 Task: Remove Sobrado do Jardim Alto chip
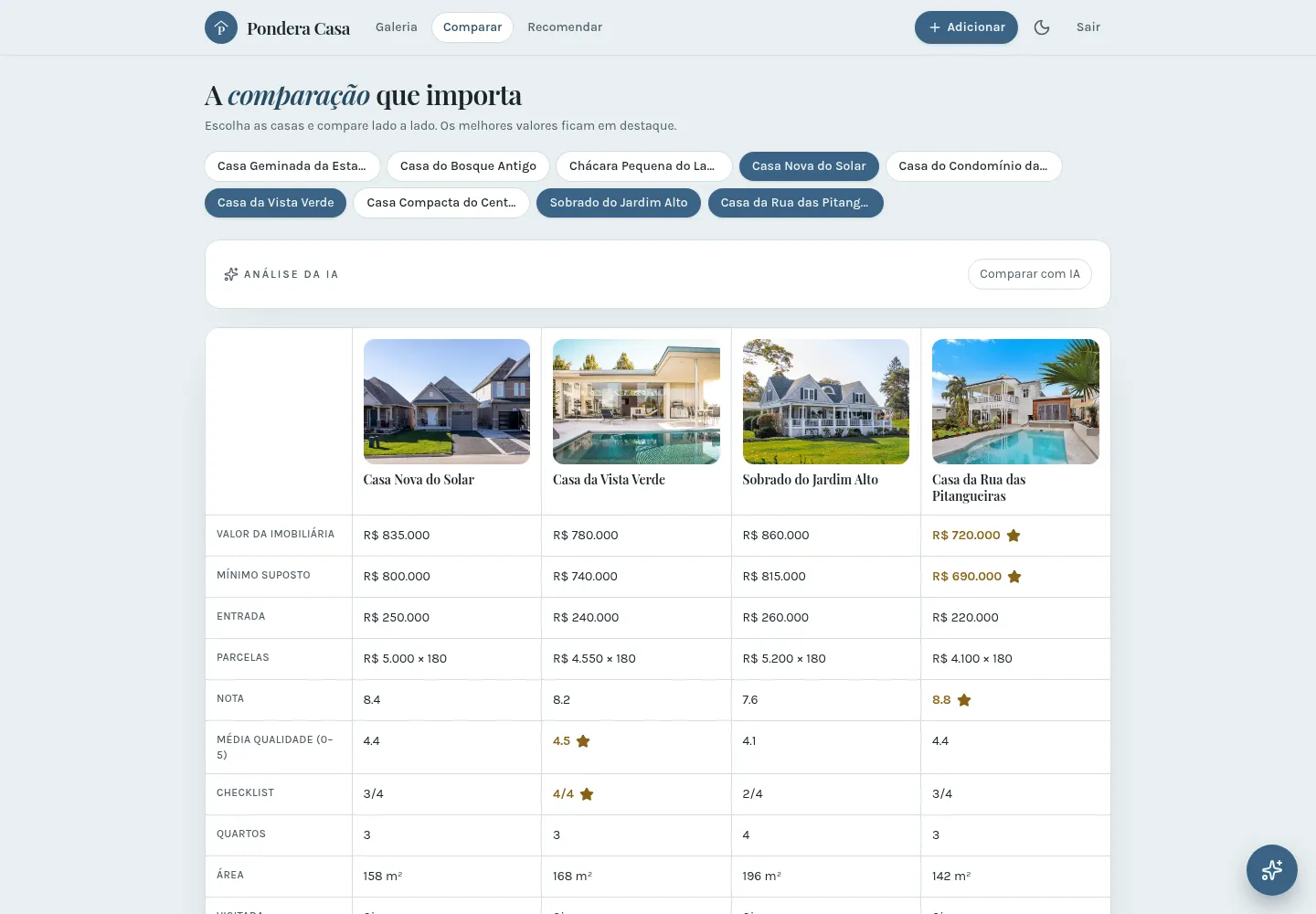tap(619, 203)
